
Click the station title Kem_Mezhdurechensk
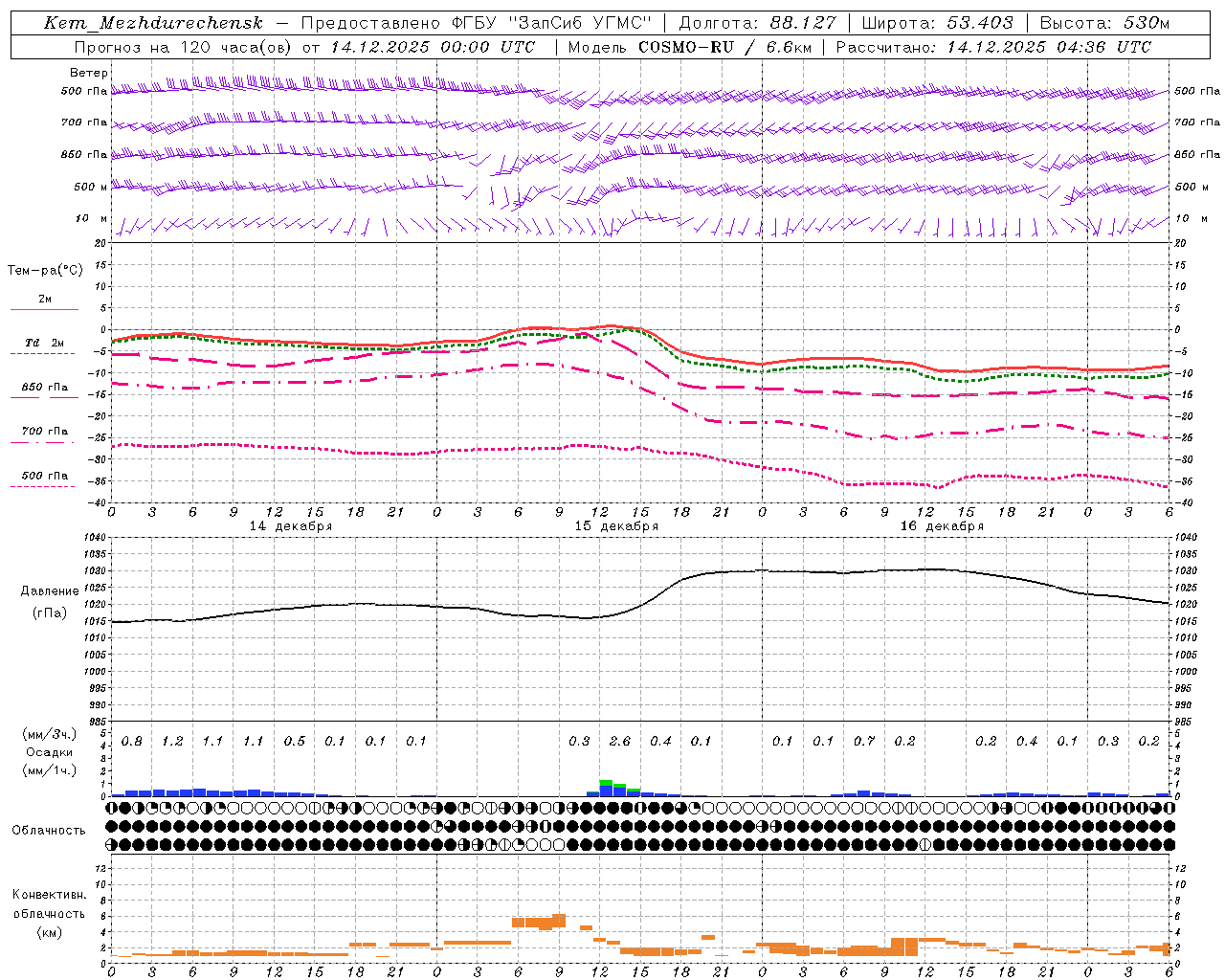[x=153, y=23]
